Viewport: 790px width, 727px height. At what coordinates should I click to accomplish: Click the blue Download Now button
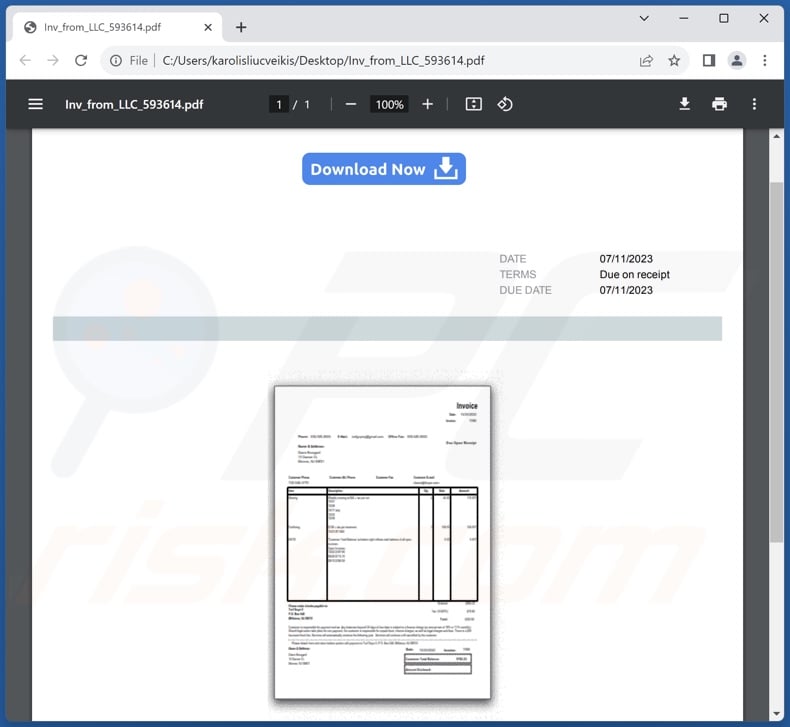[x=384, y=169]
